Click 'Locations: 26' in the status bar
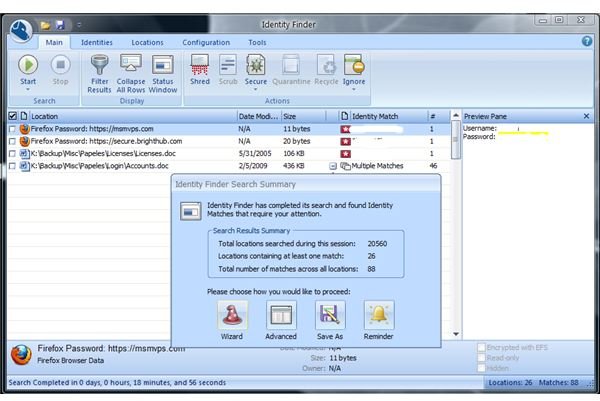 [x=510, y=382]
